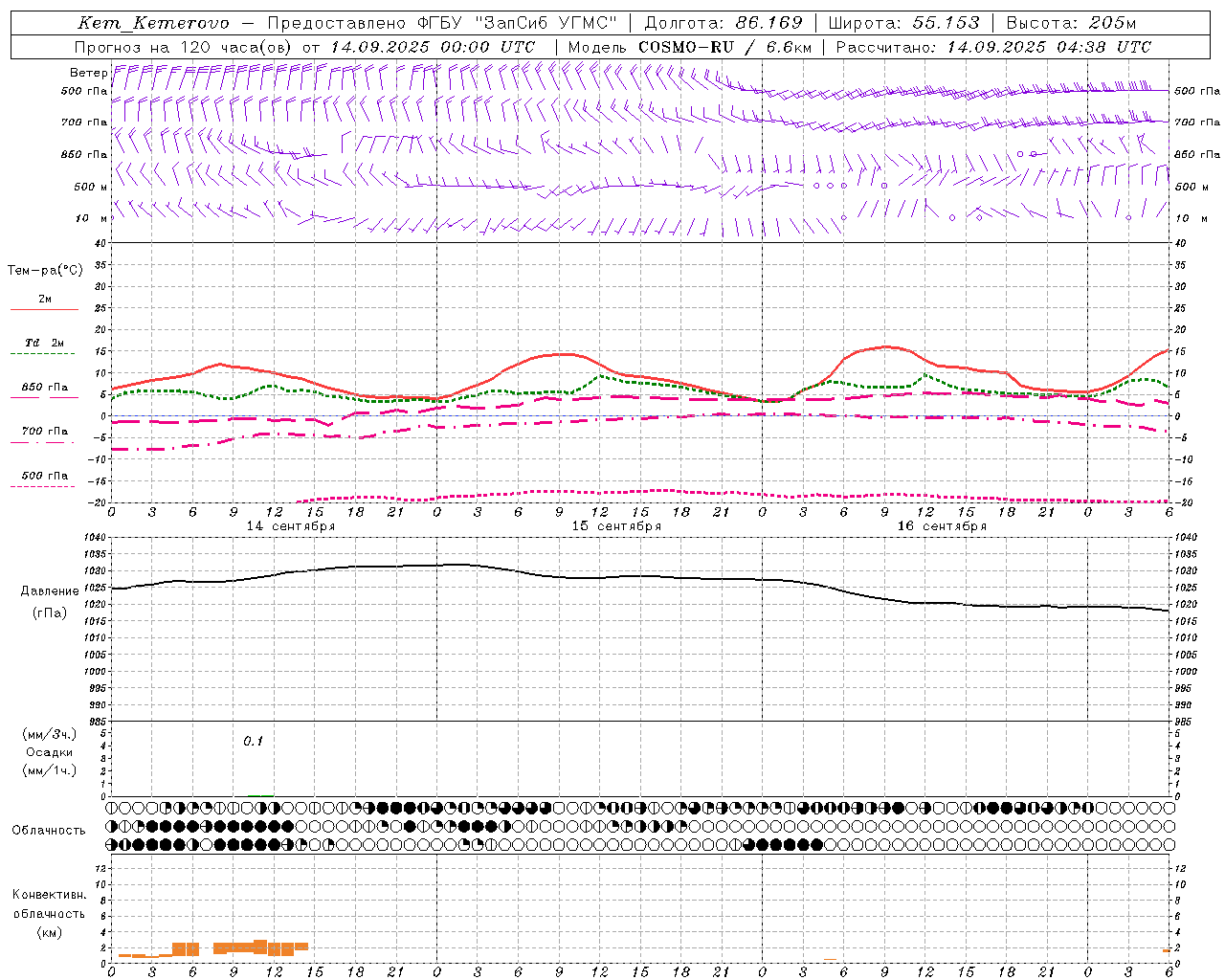Image resolution: width=1225 pixels, height=980 pixels.
Task: Click the Давление pressure panel label
Action: tap(50, 591)
